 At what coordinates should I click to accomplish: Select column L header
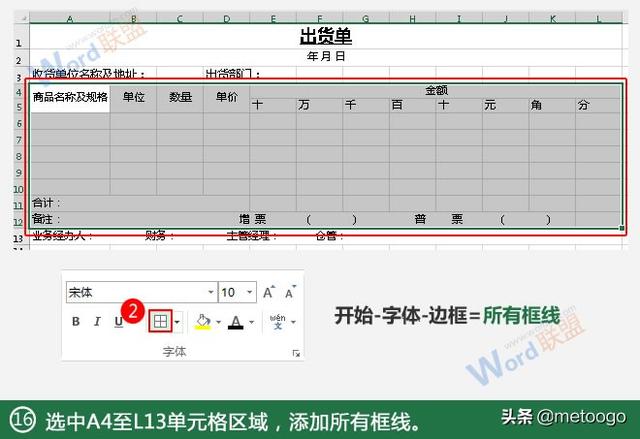599,19
